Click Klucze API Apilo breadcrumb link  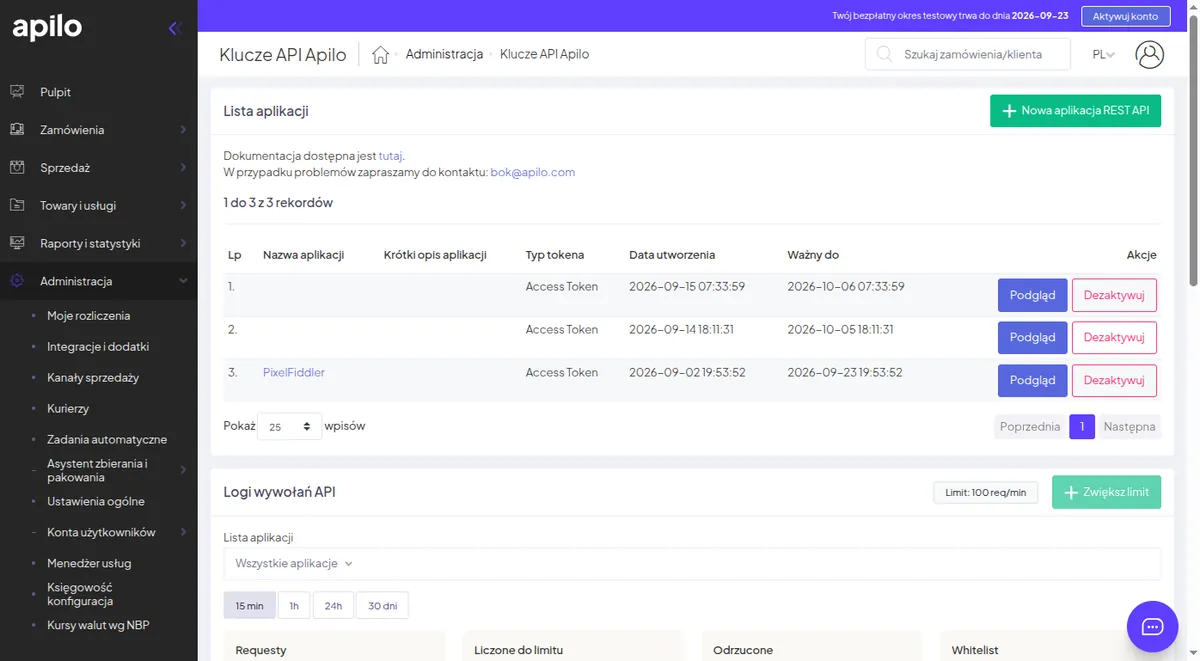pyautogui.click(x=544, y=54)
